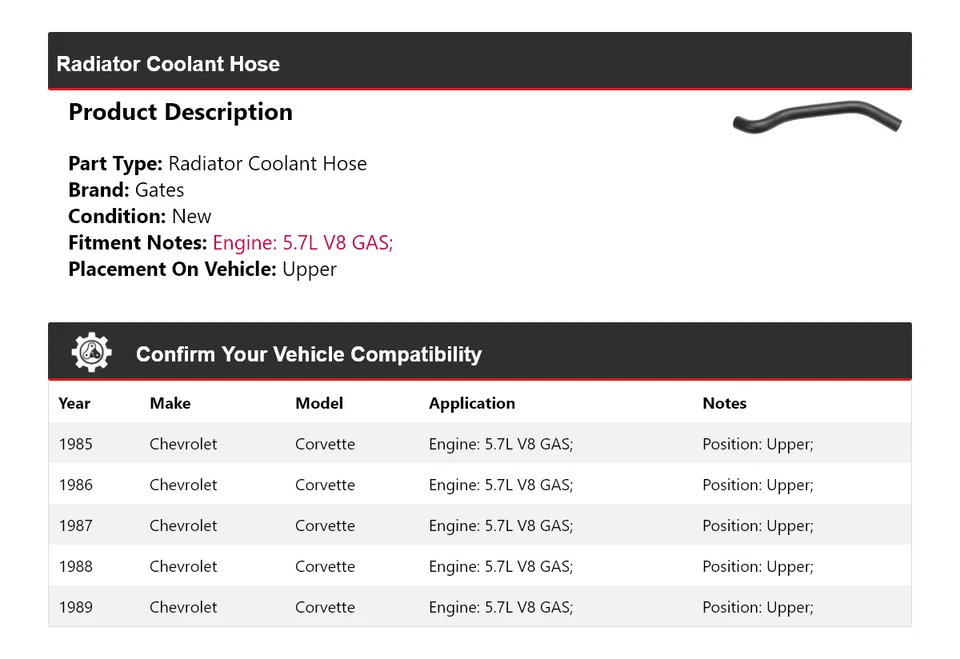Click the Radiator Coolant Hose header
Viewport: 960px width, 659px height.
(168, 64)
